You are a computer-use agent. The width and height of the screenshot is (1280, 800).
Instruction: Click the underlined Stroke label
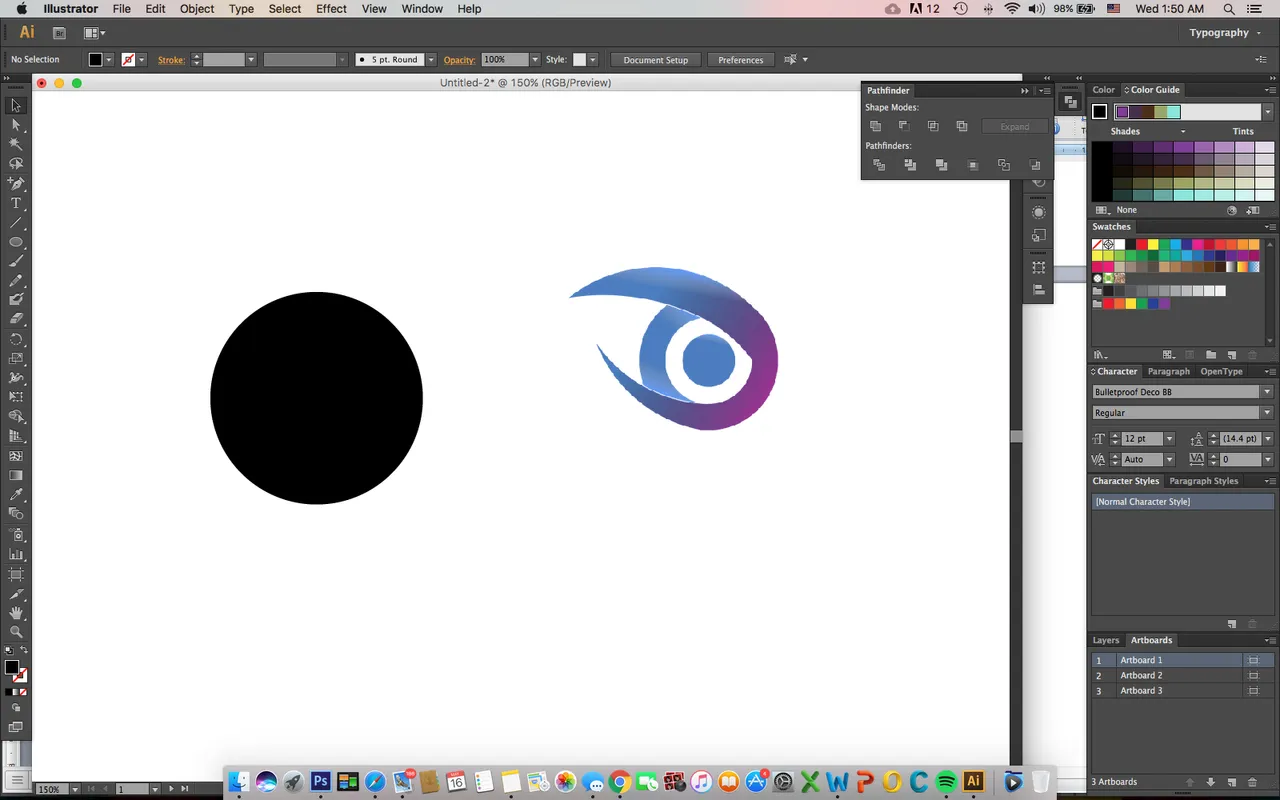click(x=171, y=60)
